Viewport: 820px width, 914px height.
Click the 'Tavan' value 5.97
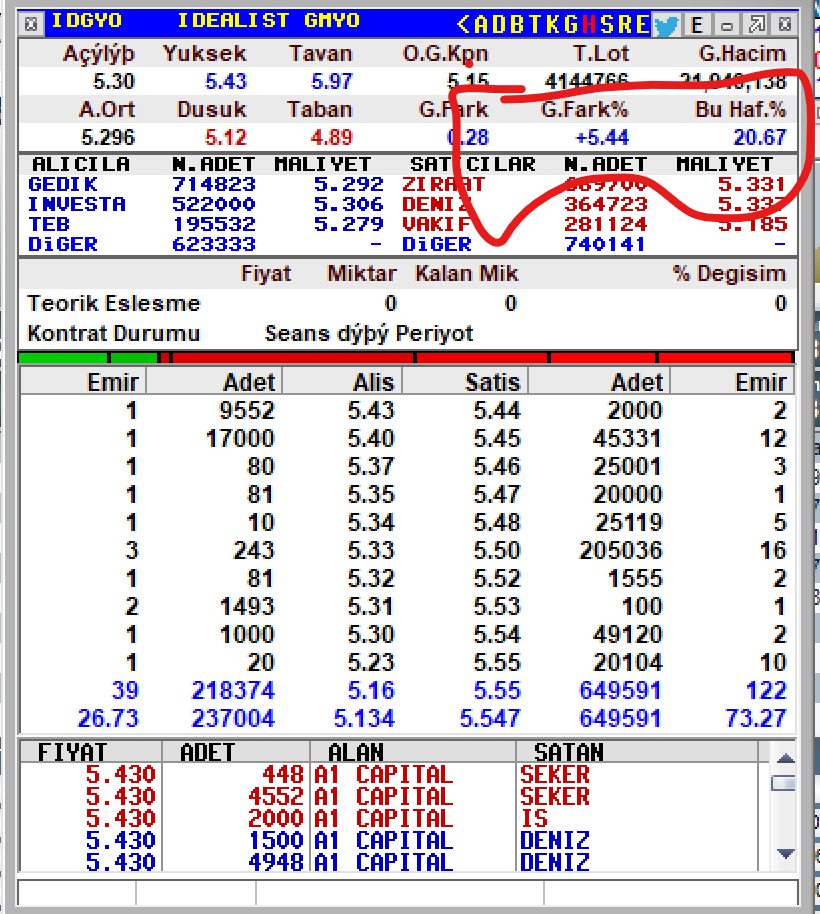332,82
